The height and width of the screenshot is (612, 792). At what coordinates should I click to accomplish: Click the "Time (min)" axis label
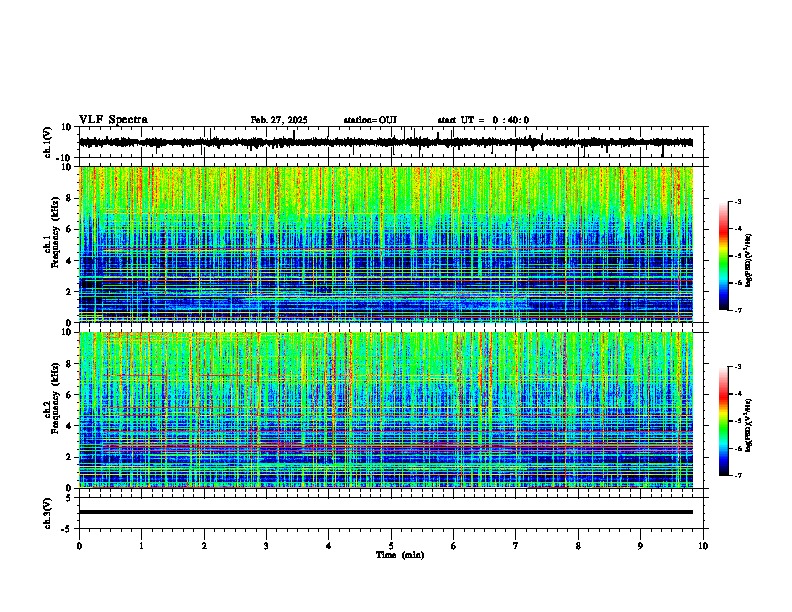(x=400, y=555)
